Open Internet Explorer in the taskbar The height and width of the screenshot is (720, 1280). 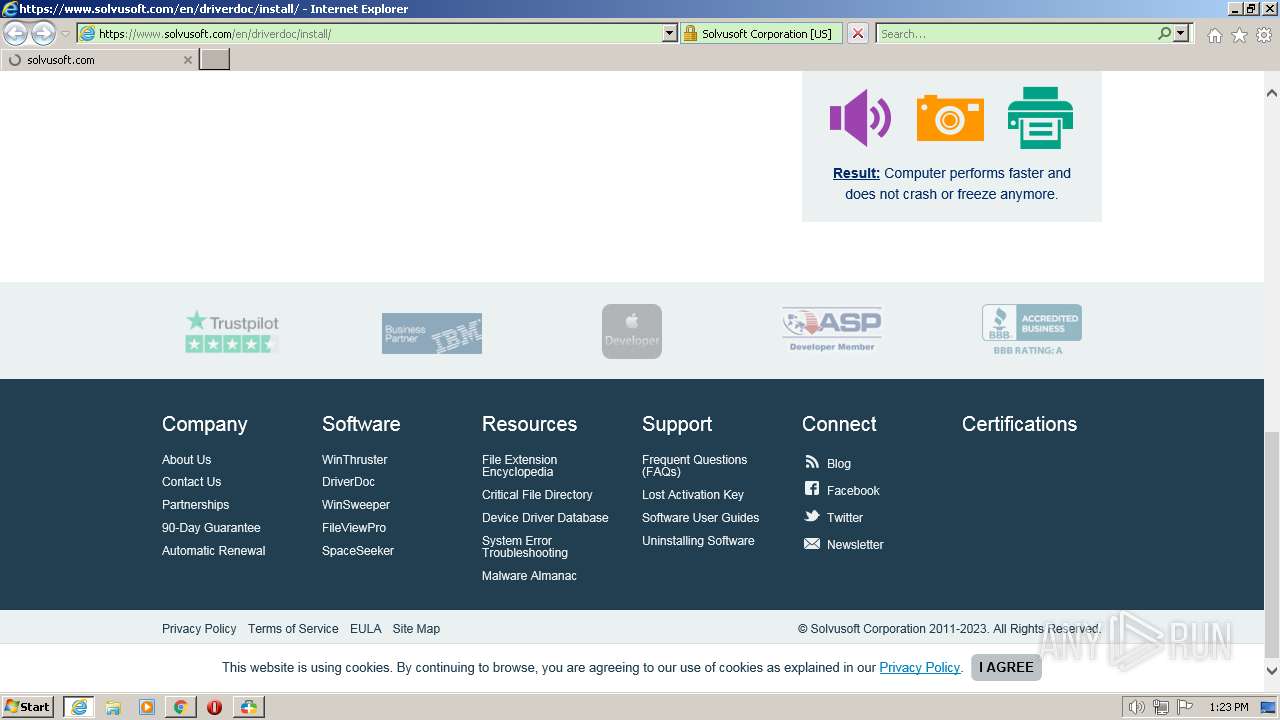point(79,707)
